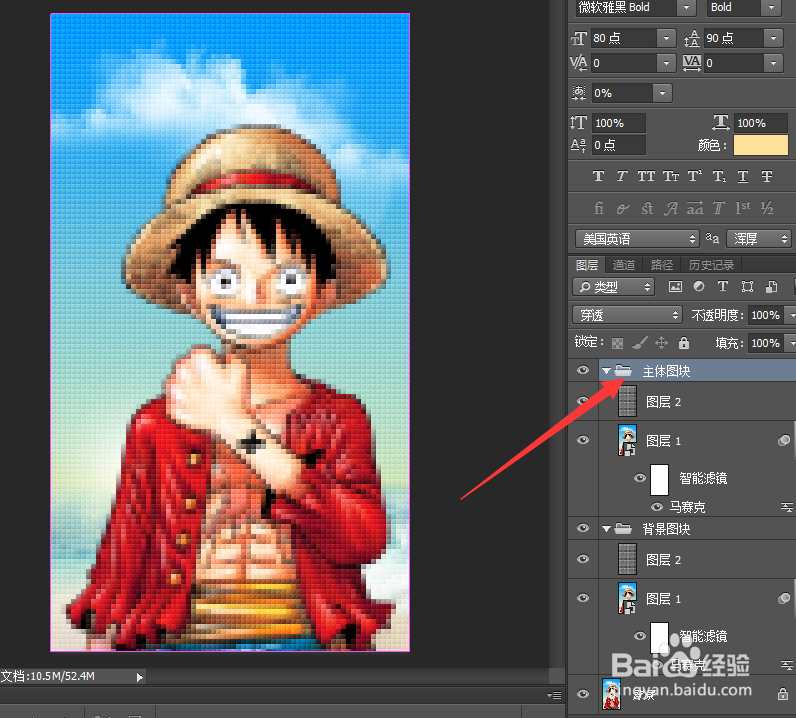Toggle 智能滤镜 visibility in 主体图块 group
The width and height of the screenshot is (796, 718).
[x=640, y=478]
